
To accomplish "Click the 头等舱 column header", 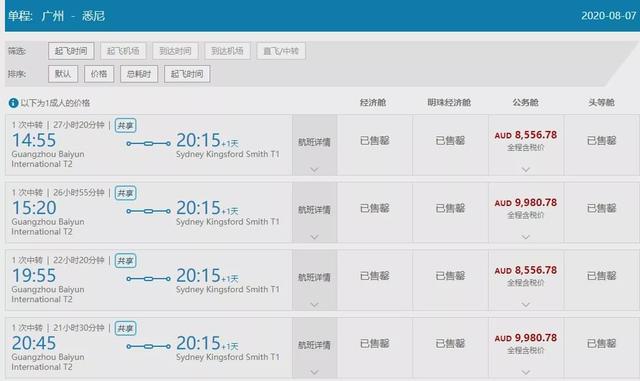I will click(601, 102).
